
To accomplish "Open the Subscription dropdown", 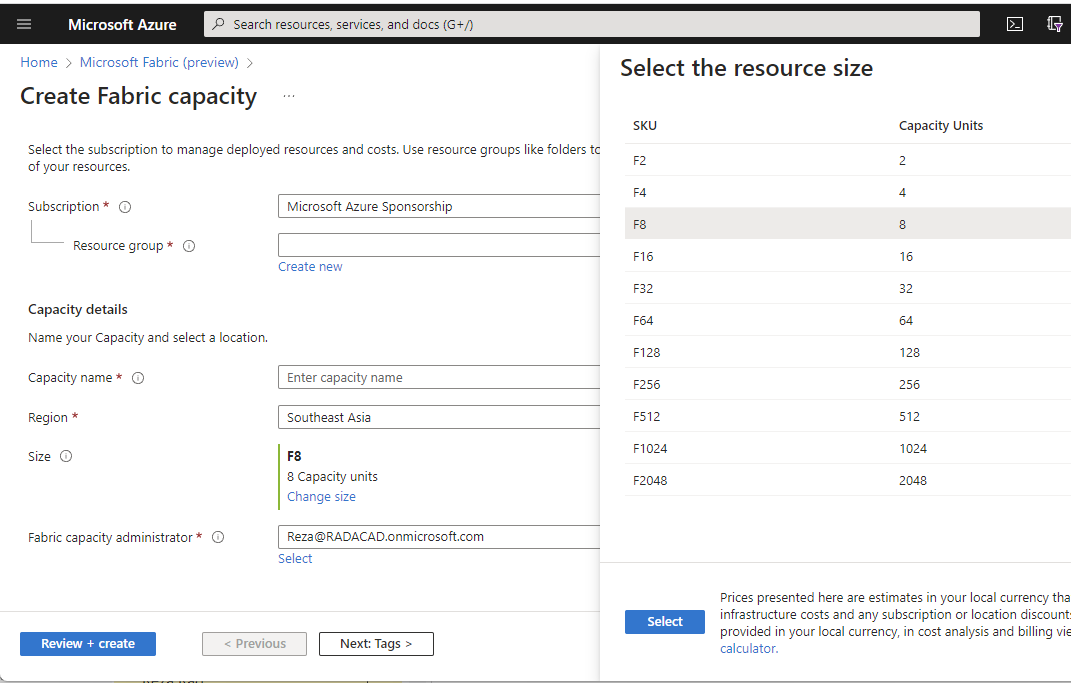I will tap(438, 207).
